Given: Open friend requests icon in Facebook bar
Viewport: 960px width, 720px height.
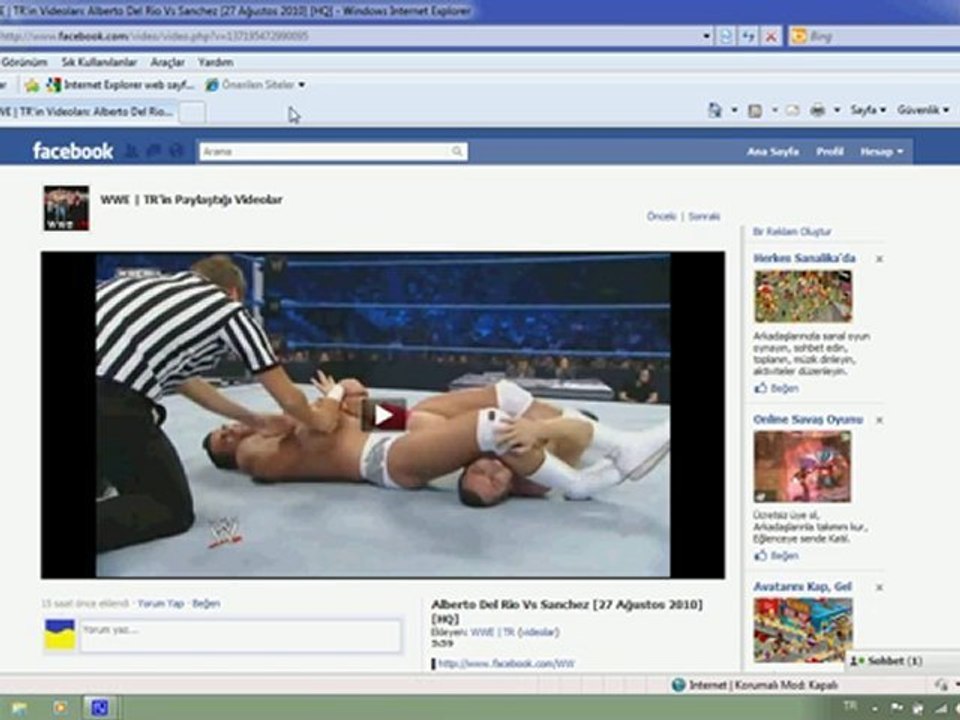Looking at the screenshot, I should click(131, 151).
